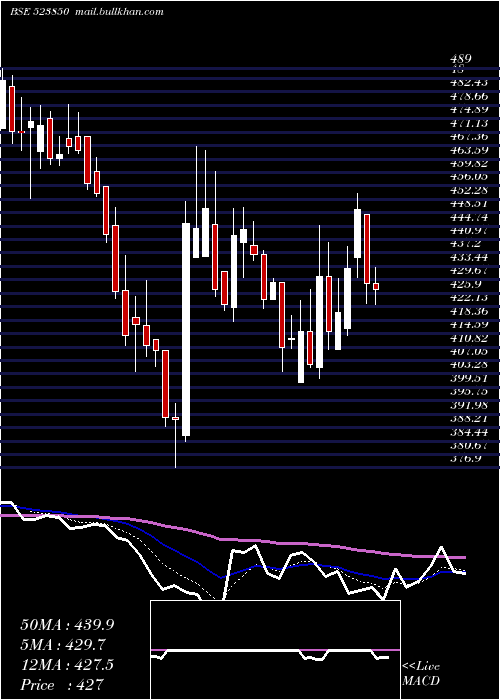Click the 380.67 axis value
The height and width of the screenshot is (700, 500).
tap(469, 445)
